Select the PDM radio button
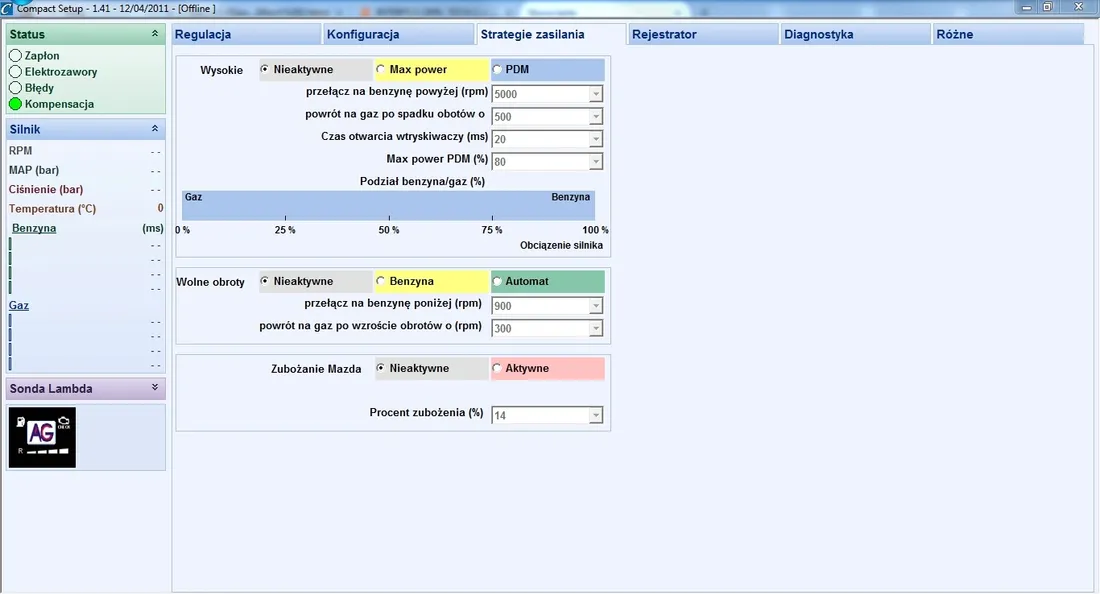The height and width of the screenshot is (594, 1100). pyautogui.click(x=497, y=69)
